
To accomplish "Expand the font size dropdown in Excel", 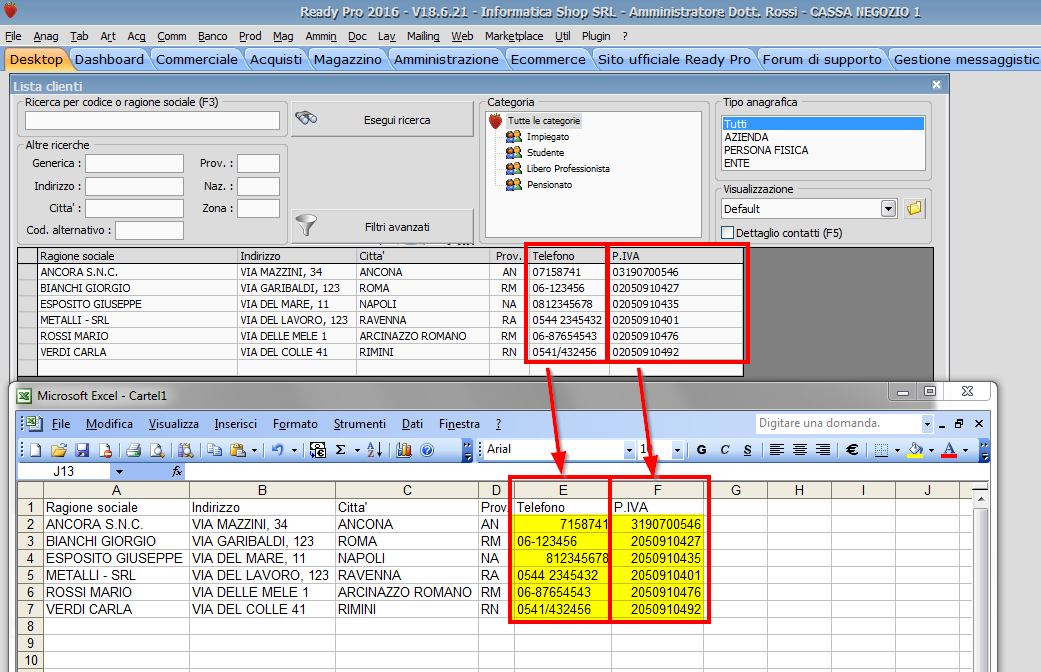I will [677, 450].
